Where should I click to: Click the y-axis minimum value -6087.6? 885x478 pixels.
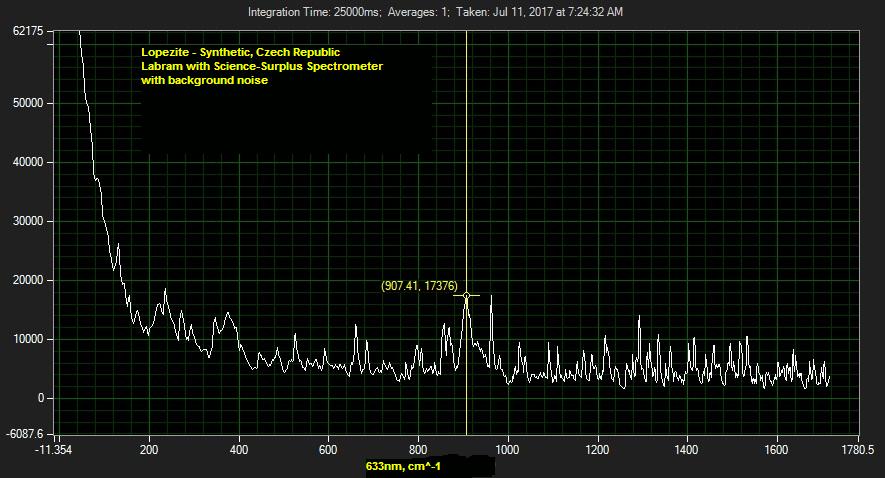[25, 434]
